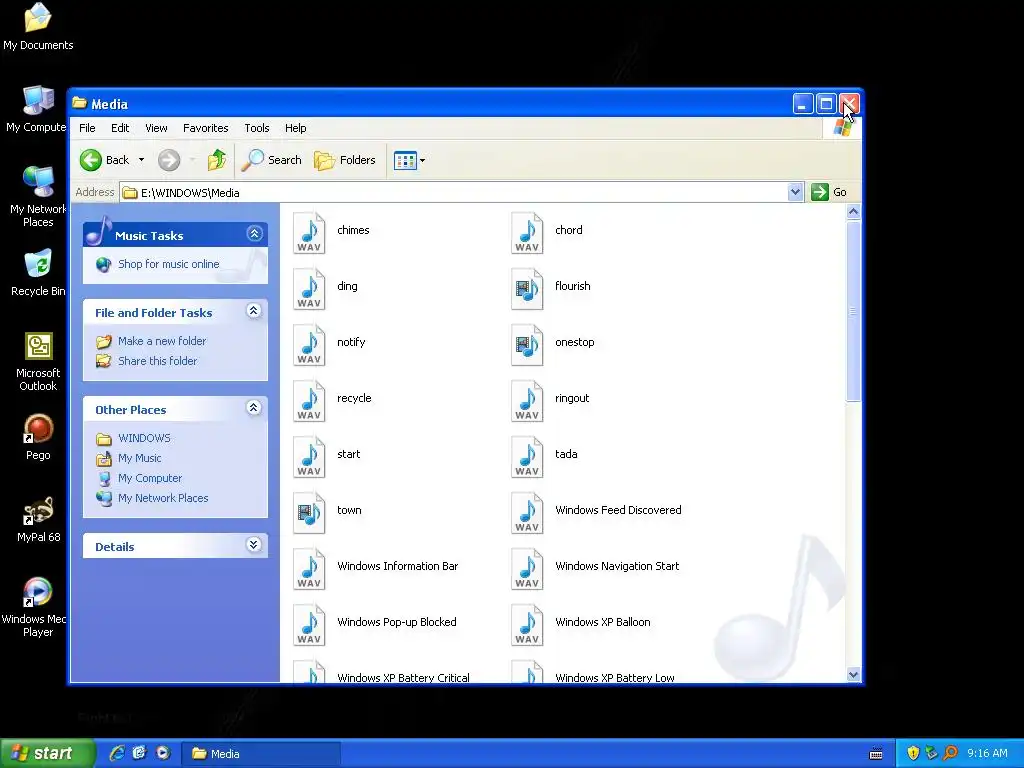Open the Edit menu
Screen dimensions: 1024x768
click(x=120, y=128)
